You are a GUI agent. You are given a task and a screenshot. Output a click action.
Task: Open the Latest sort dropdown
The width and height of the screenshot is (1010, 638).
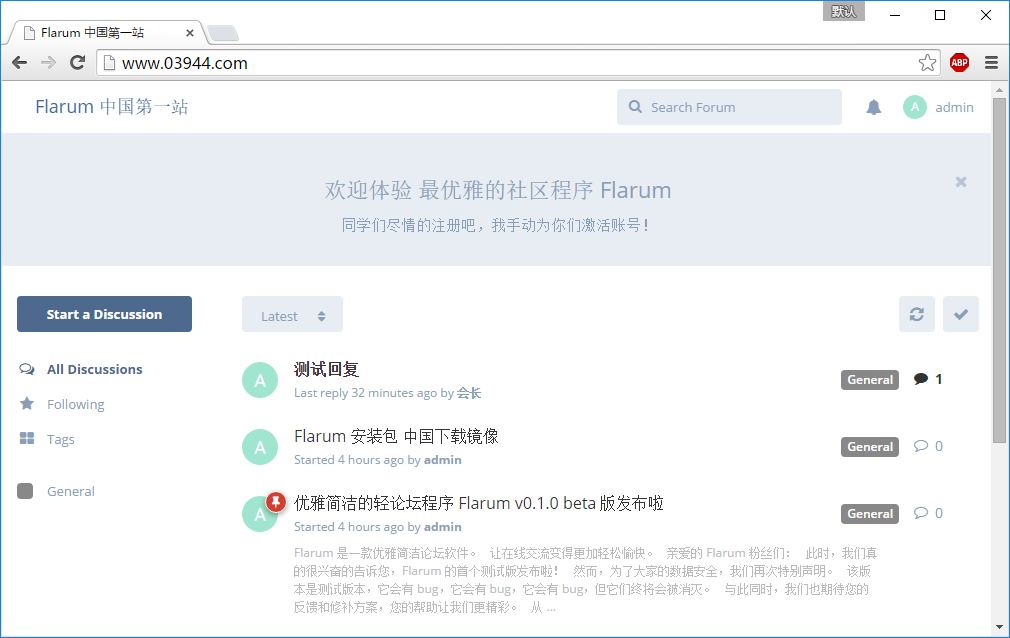click(292, 314)
